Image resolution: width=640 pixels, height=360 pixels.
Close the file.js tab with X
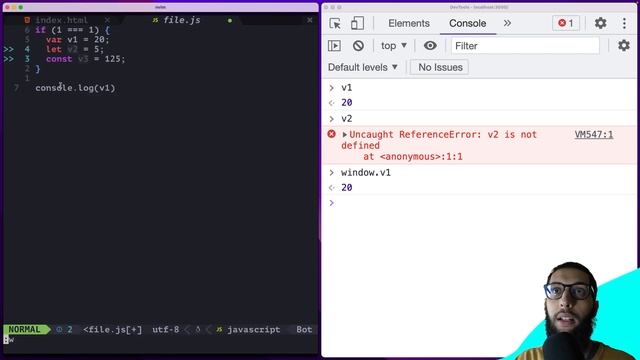click(310, 20)
